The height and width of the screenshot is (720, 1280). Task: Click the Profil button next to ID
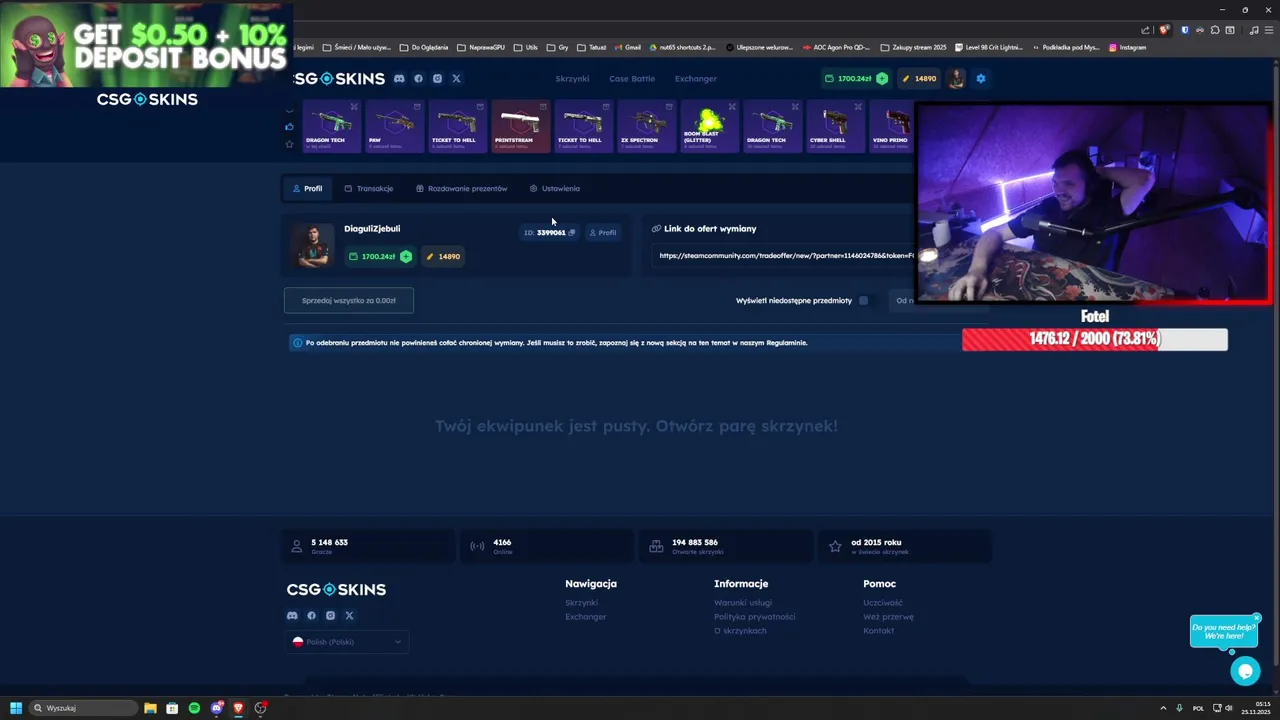602,232
